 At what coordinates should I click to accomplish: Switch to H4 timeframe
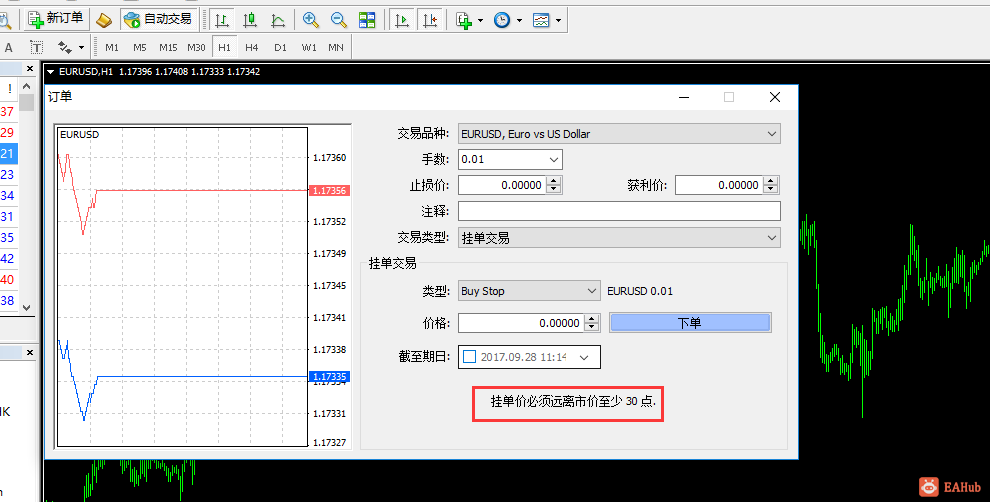coord(252,47)
